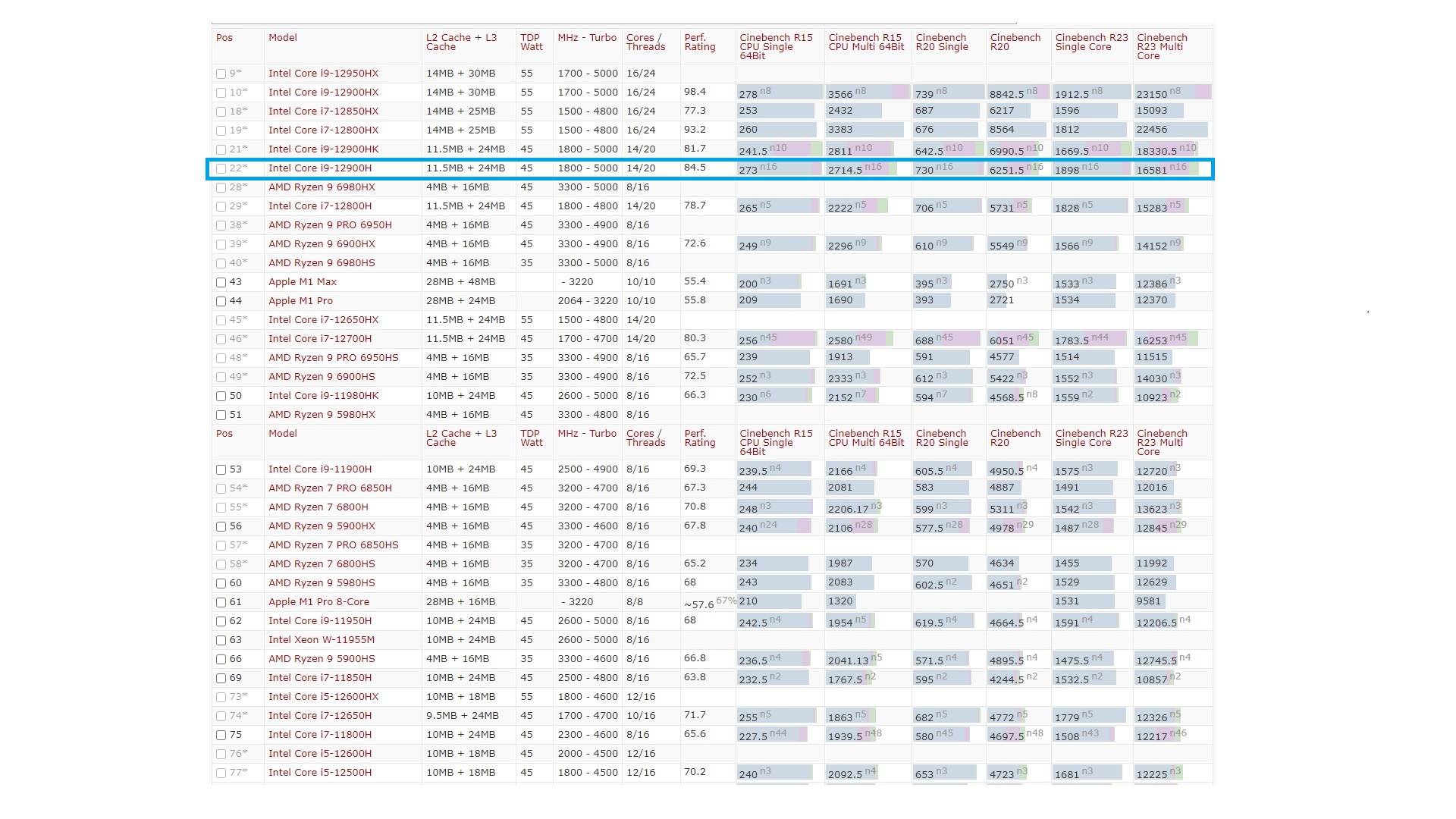Tick the Intel Core i7-11800H checkbox
The image size is (1456, 819).
coord(221,735)
